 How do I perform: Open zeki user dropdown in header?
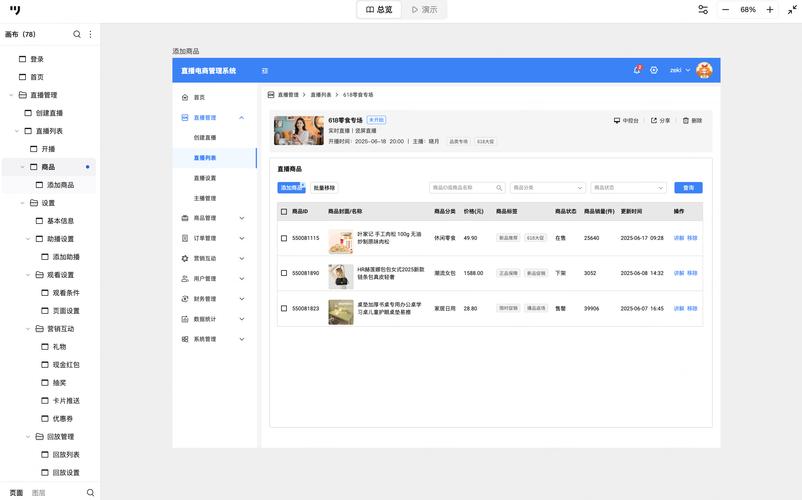pos(680,70)
